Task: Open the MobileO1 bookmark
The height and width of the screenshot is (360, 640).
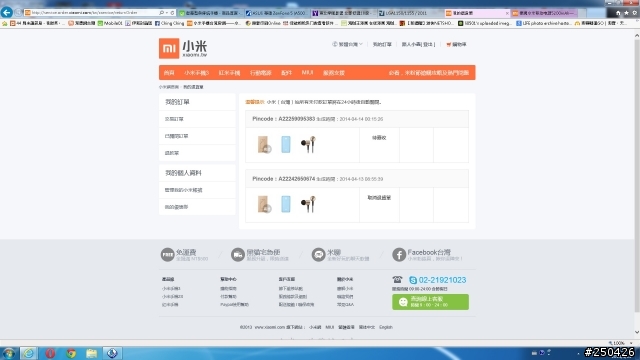Action: click(x=110, y=23)
